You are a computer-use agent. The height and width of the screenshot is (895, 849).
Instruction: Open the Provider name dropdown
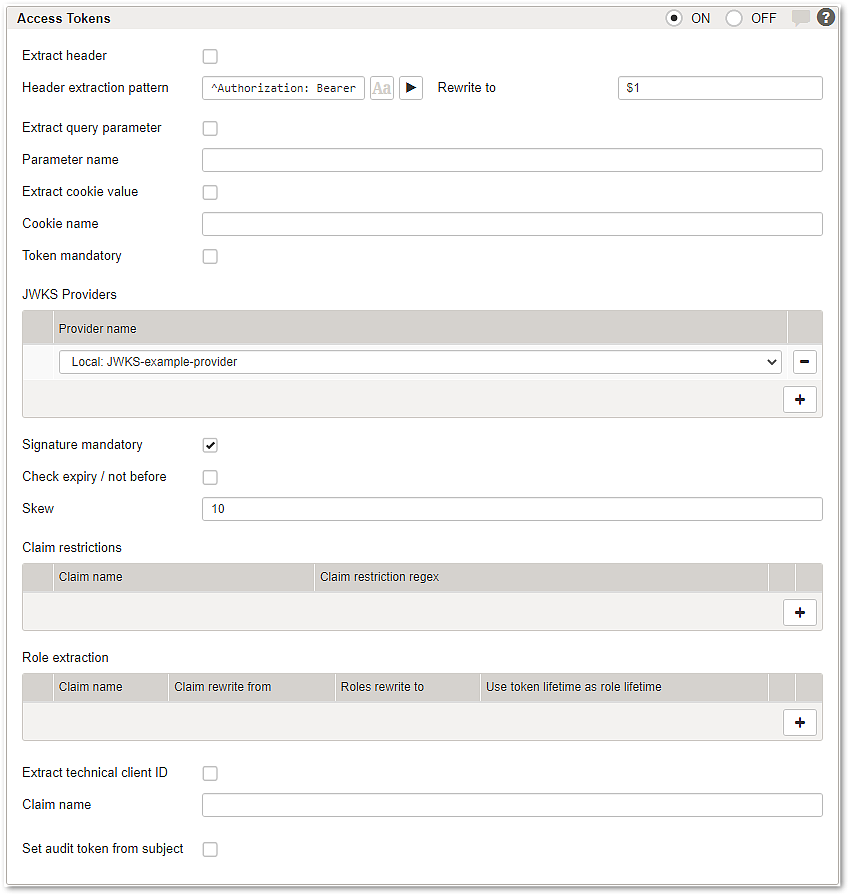tap(420, 362)
